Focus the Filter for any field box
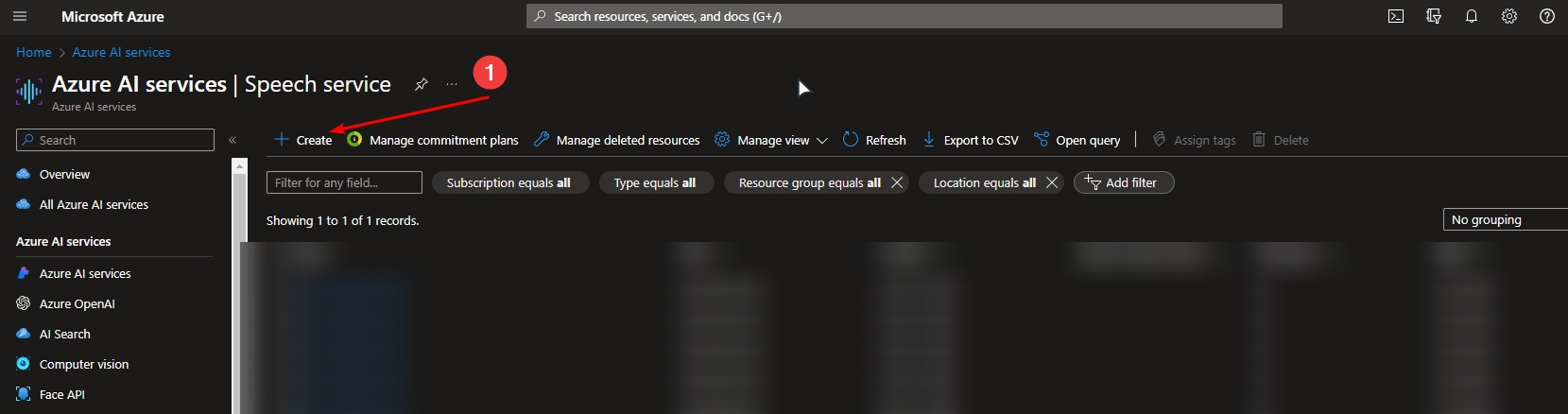Viewport: 1568px width, 414px height. pos(344,182)
